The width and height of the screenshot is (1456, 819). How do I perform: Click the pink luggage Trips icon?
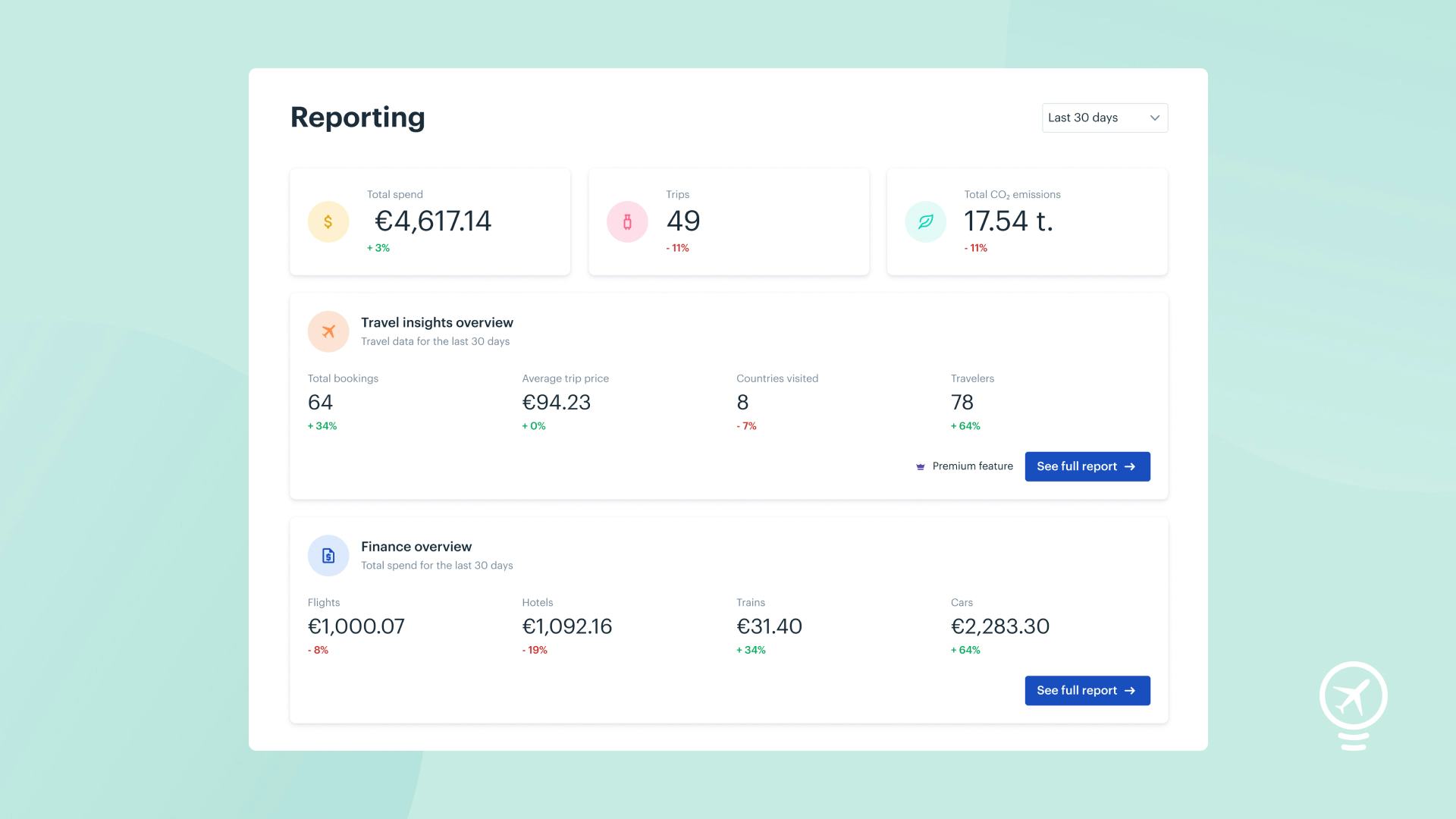click(x=627, y=221)
